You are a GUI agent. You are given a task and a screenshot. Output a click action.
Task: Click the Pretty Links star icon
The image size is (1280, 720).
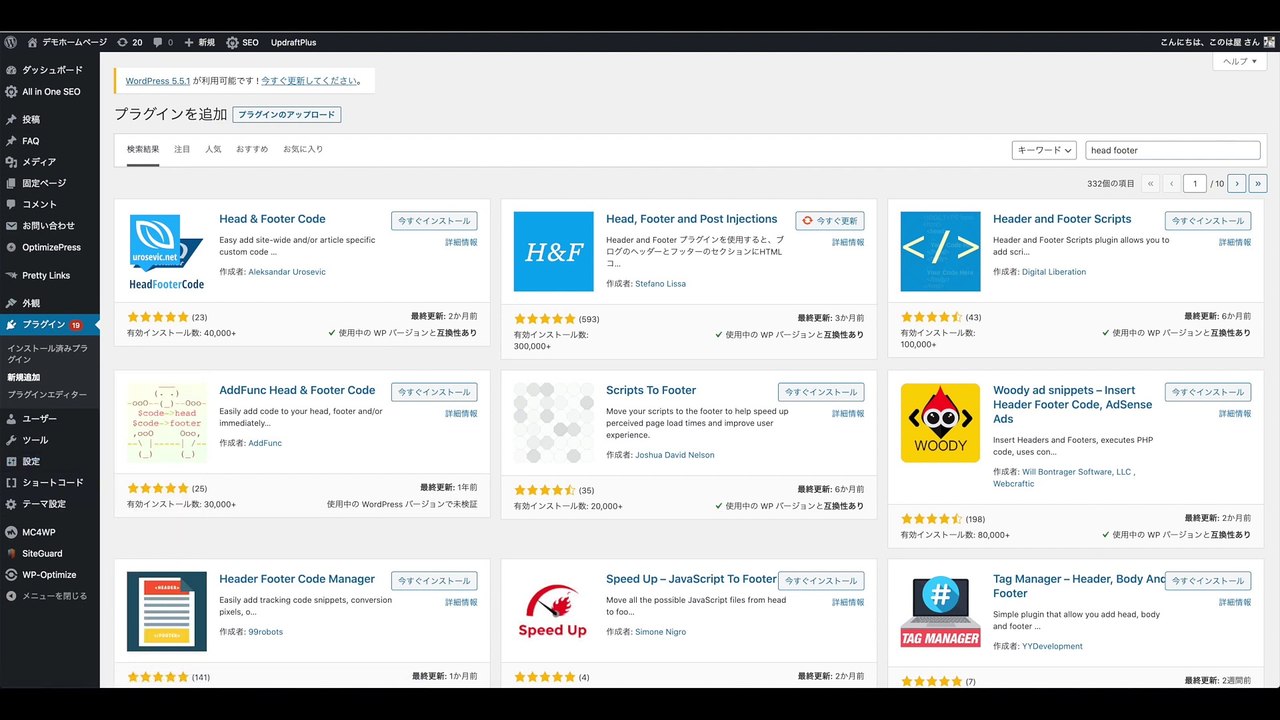(x=11, y=275)
